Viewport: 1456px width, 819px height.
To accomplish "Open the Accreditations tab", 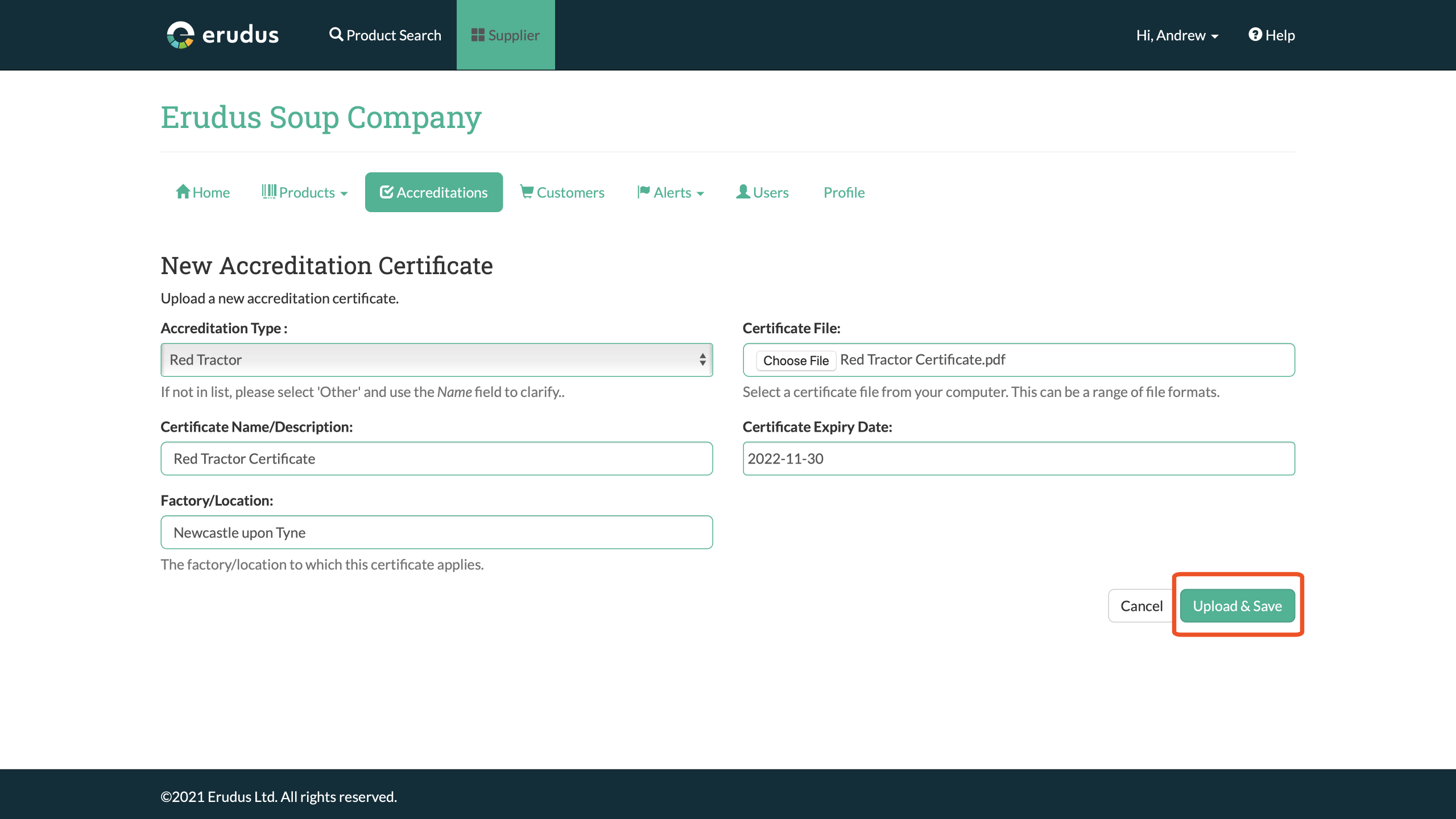I will [433, 192].
